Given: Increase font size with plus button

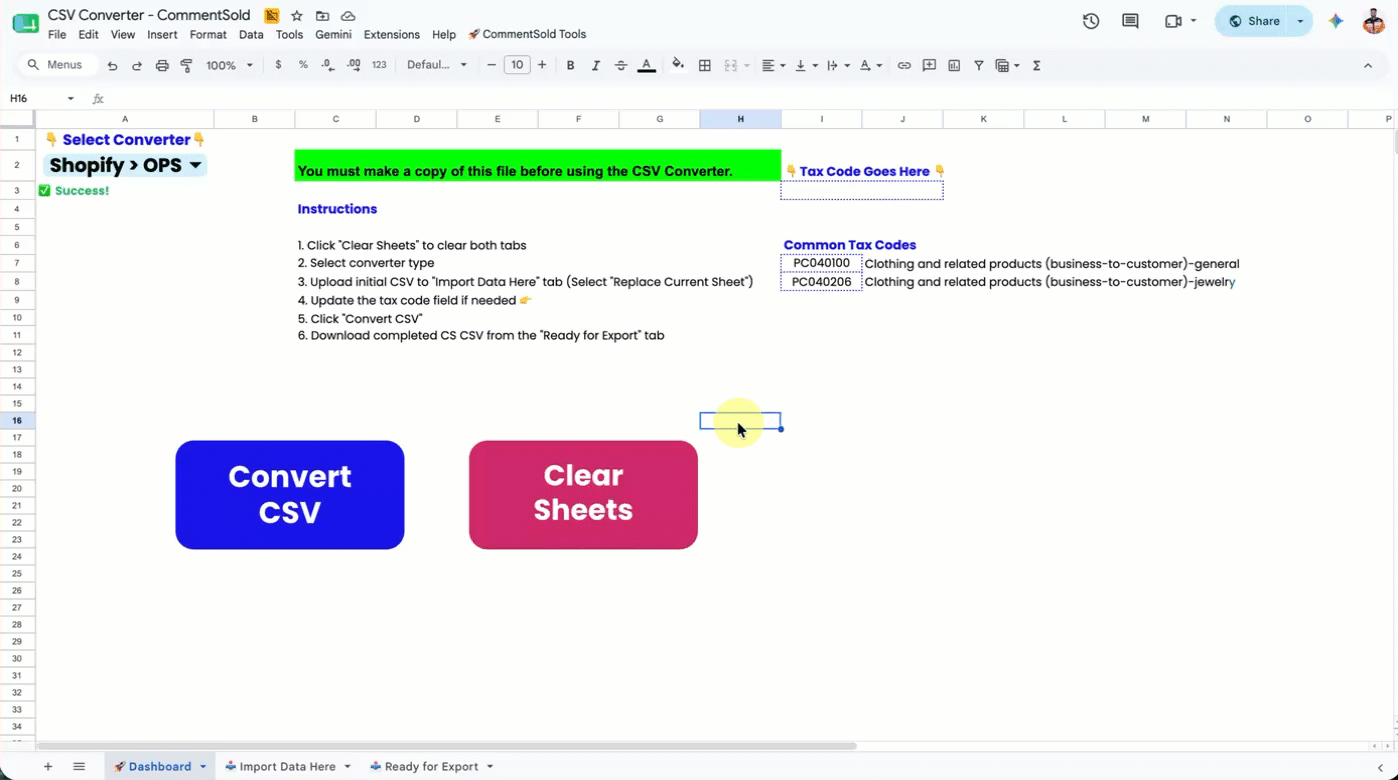Looking at the screenshot, I should coord(542,65).
